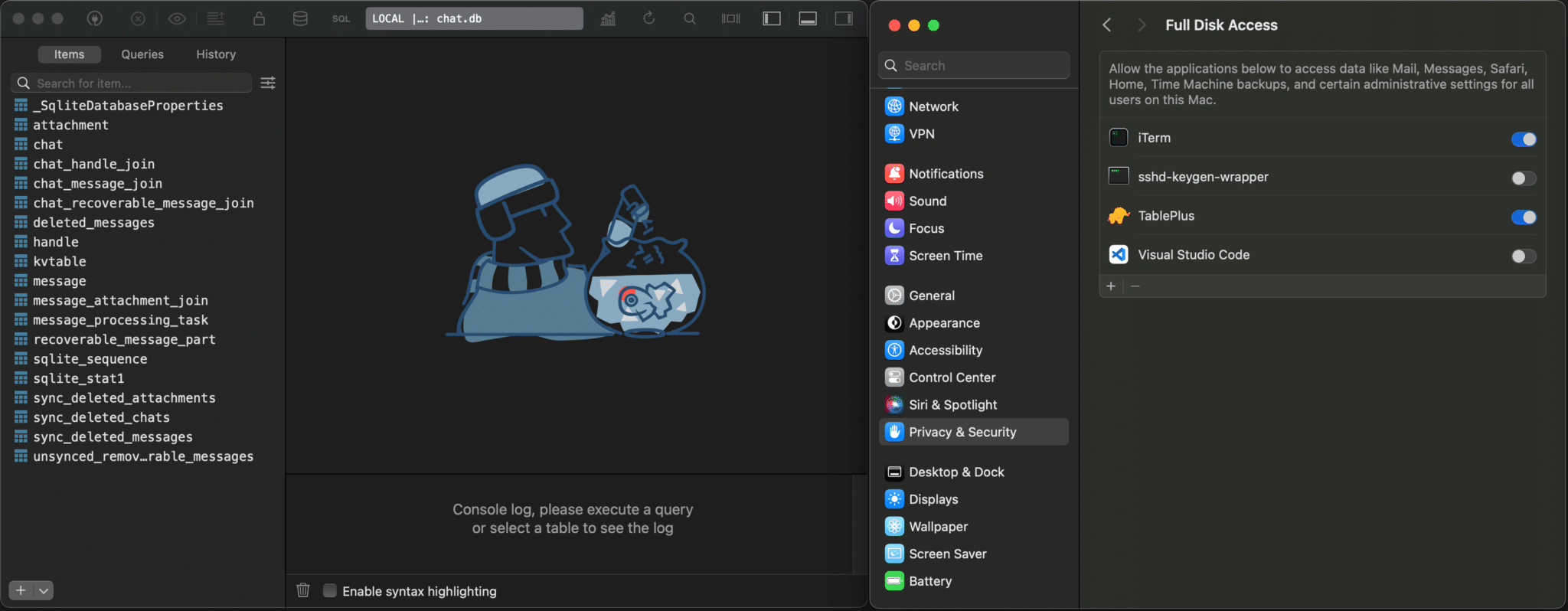Open the item filter options icon

pyautogui.click(x=268, y=83)
